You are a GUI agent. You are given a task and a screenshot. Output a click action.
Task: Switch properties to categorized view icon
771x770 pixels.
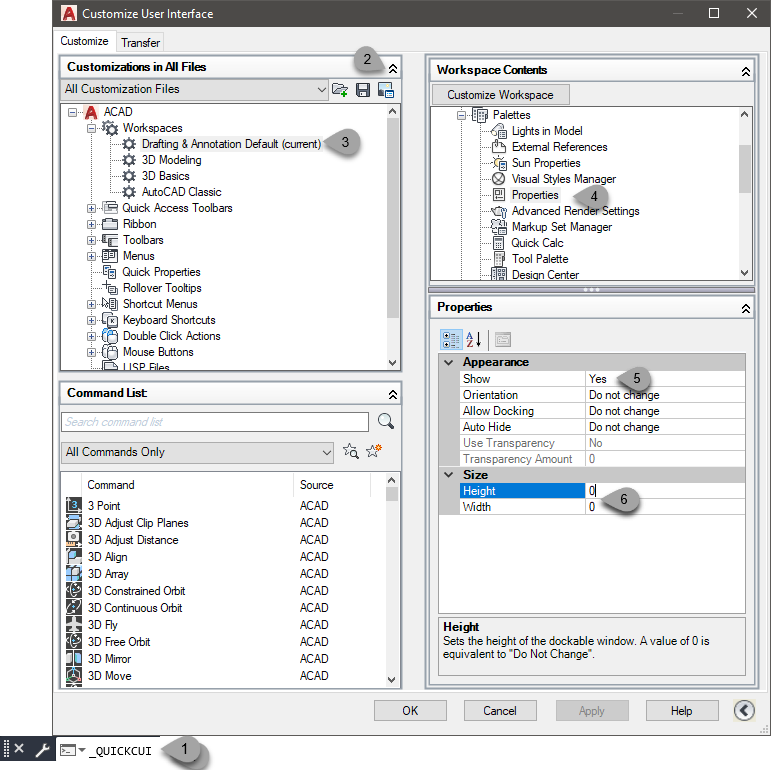click(x=451, y=340)
